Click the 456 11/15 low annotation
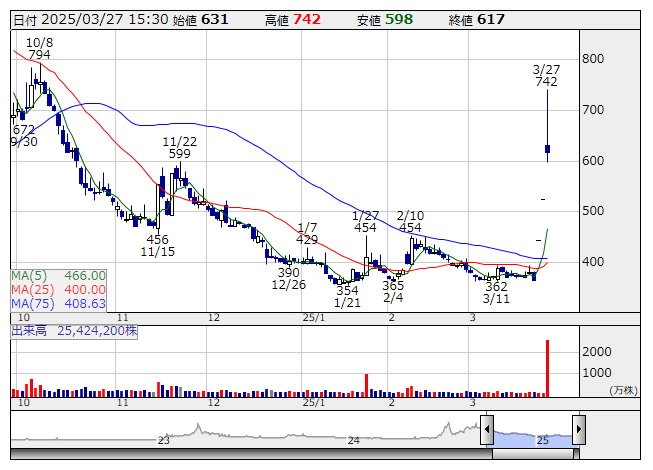 point(157,246)
